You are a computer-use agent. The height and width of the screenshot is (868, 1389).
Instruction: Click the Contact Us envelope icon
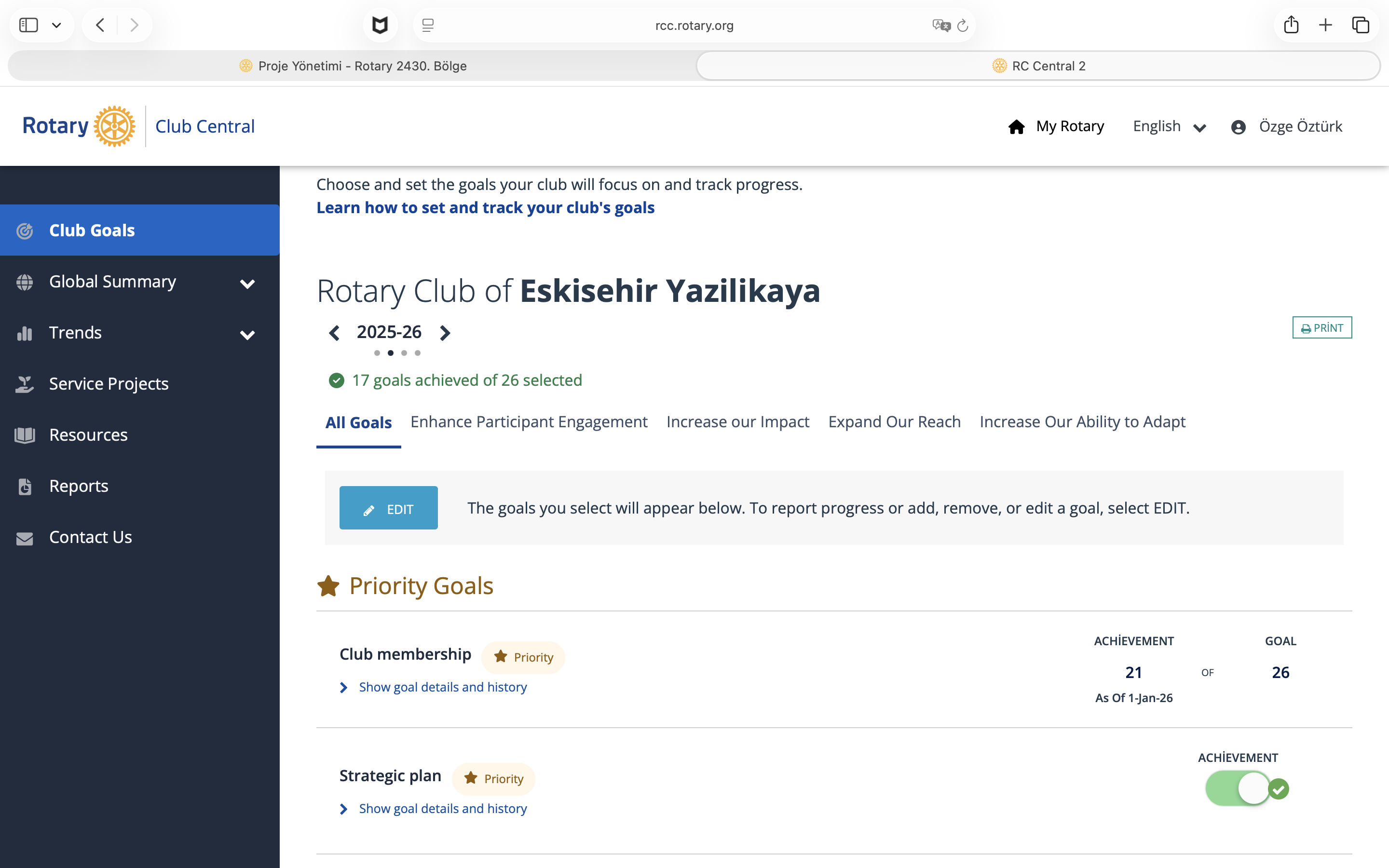coord(25,538)
